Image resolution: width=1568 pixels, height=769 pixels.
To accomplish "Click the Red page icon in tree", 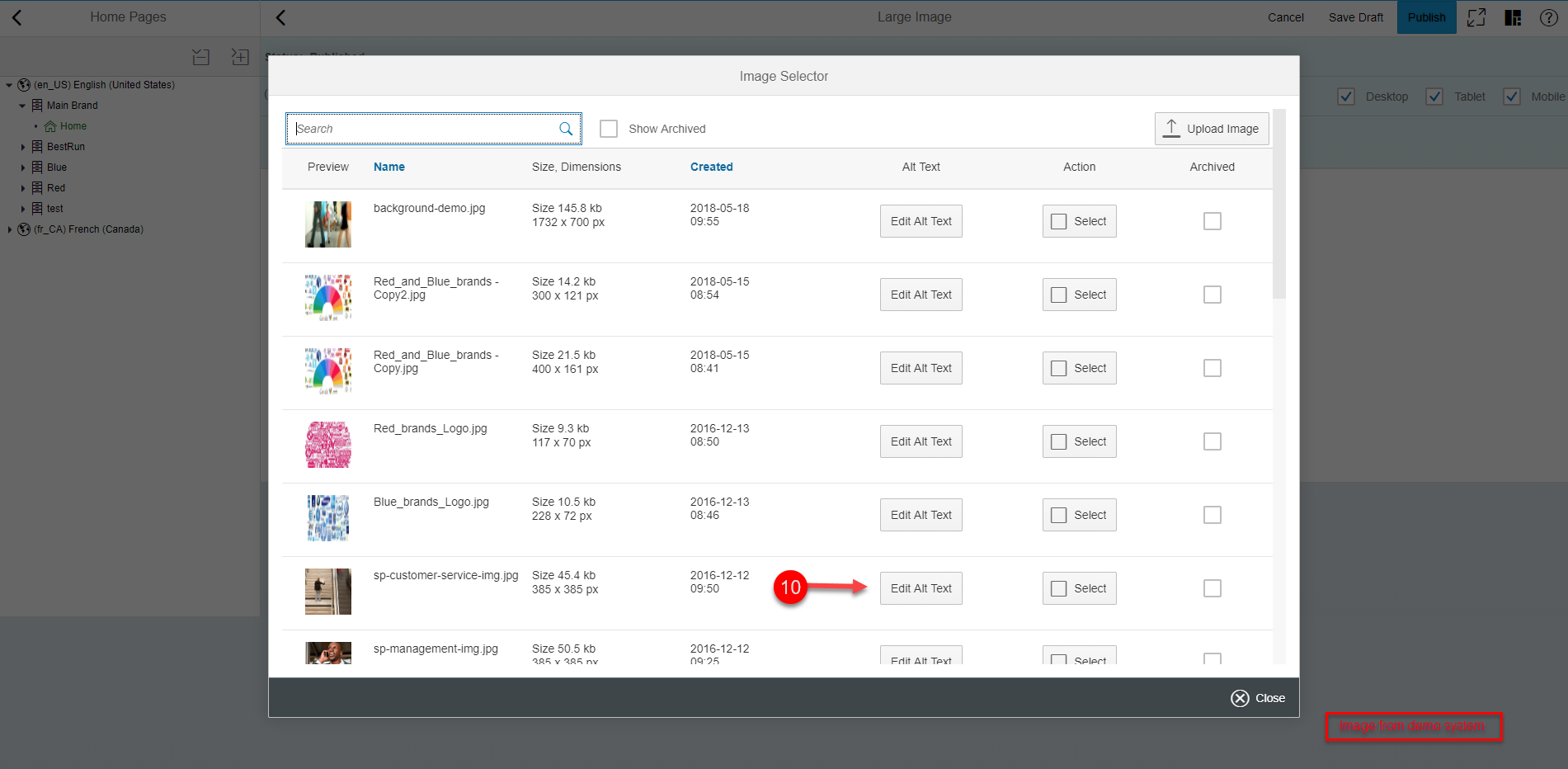I will pyautogui.click(x=37, y=188).
